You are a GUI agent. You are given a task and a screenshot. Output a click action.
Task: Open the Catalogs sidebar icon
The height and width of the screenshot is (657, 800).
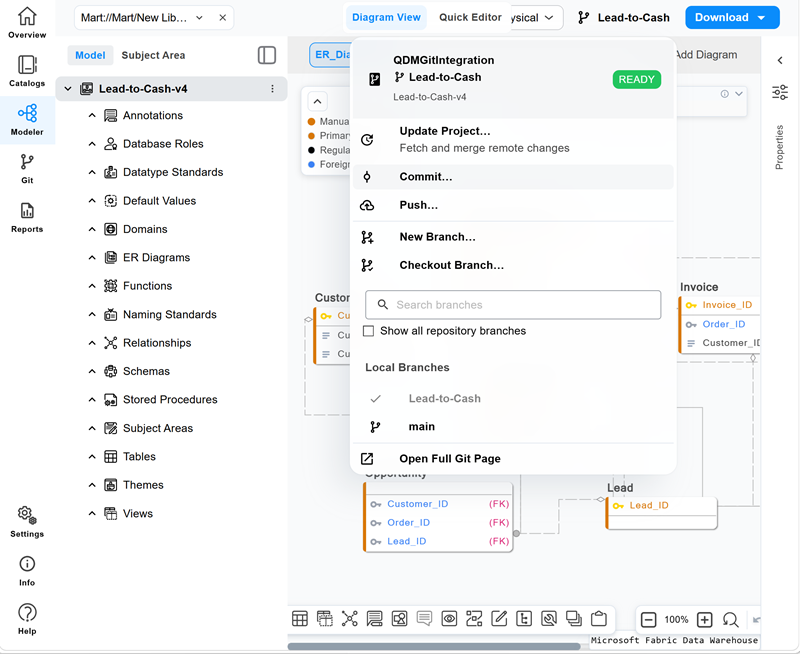(x=27, y=65)
